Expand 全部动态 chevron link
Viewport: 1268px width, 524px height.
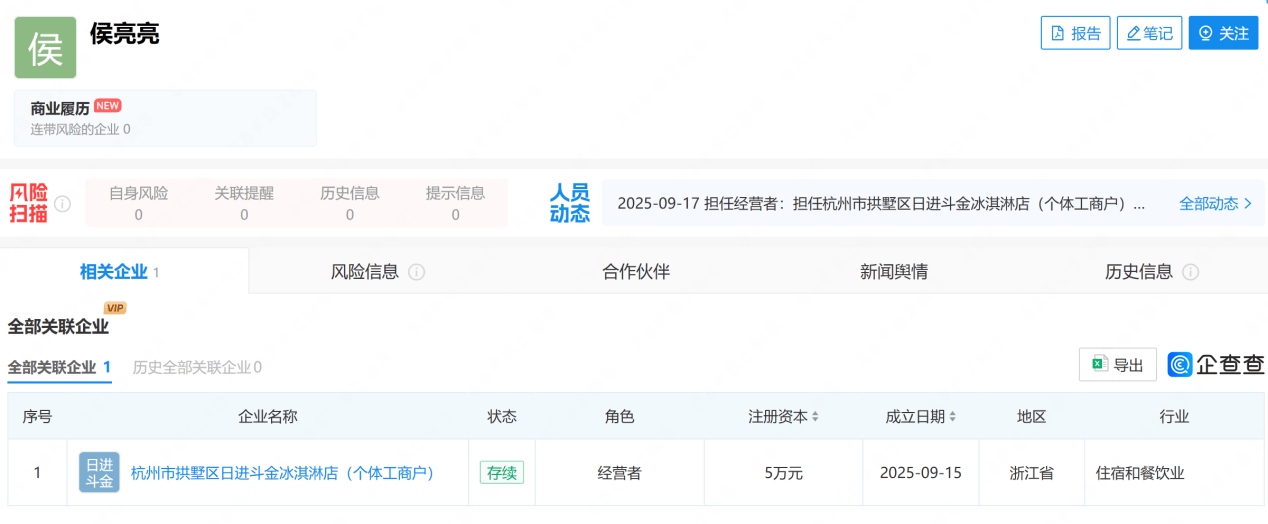pos(1215,203)
